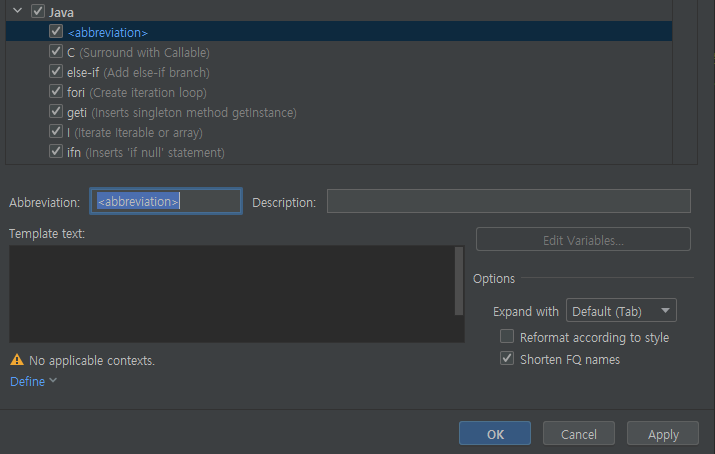This screenshot has height=454, width=715.
Task: Select fori (Create iteration loop) row
Action: pos(339,92)
